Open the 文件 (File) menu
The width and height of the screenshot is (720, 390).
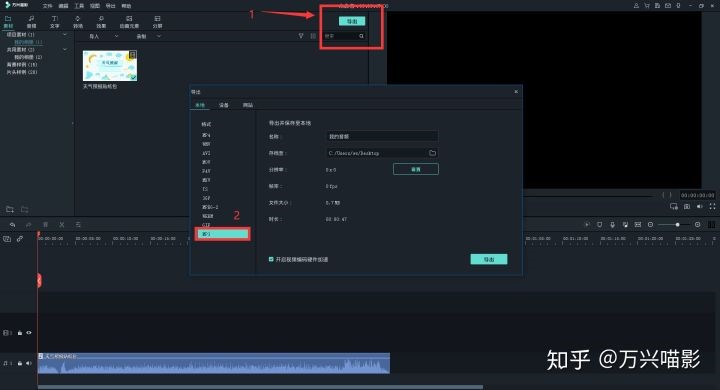[47, 6]
